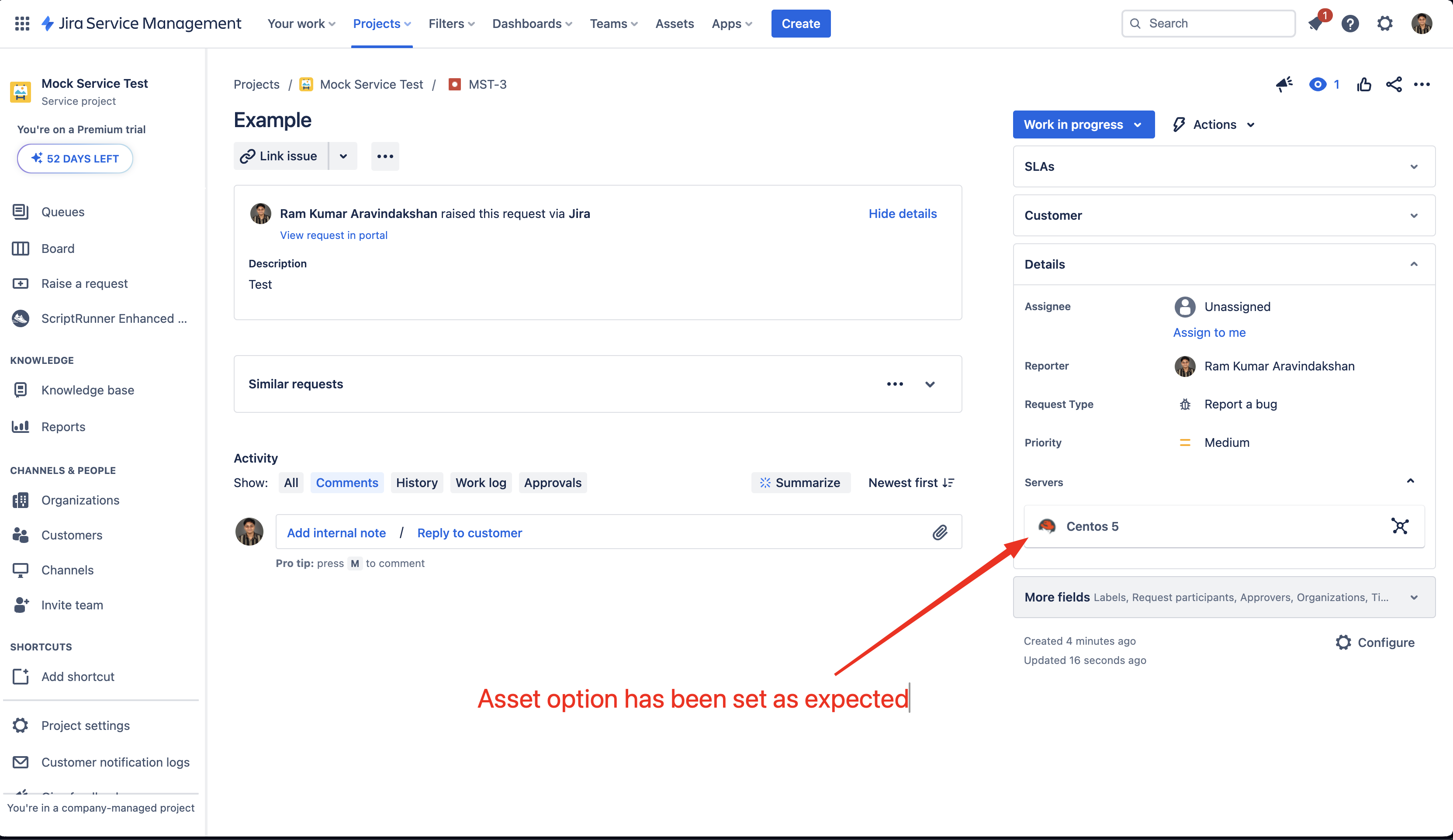The height and width of the screenshot is (840, 1453).
Task: Click the thumbs-up vote icon
Action: point(1363,85)
